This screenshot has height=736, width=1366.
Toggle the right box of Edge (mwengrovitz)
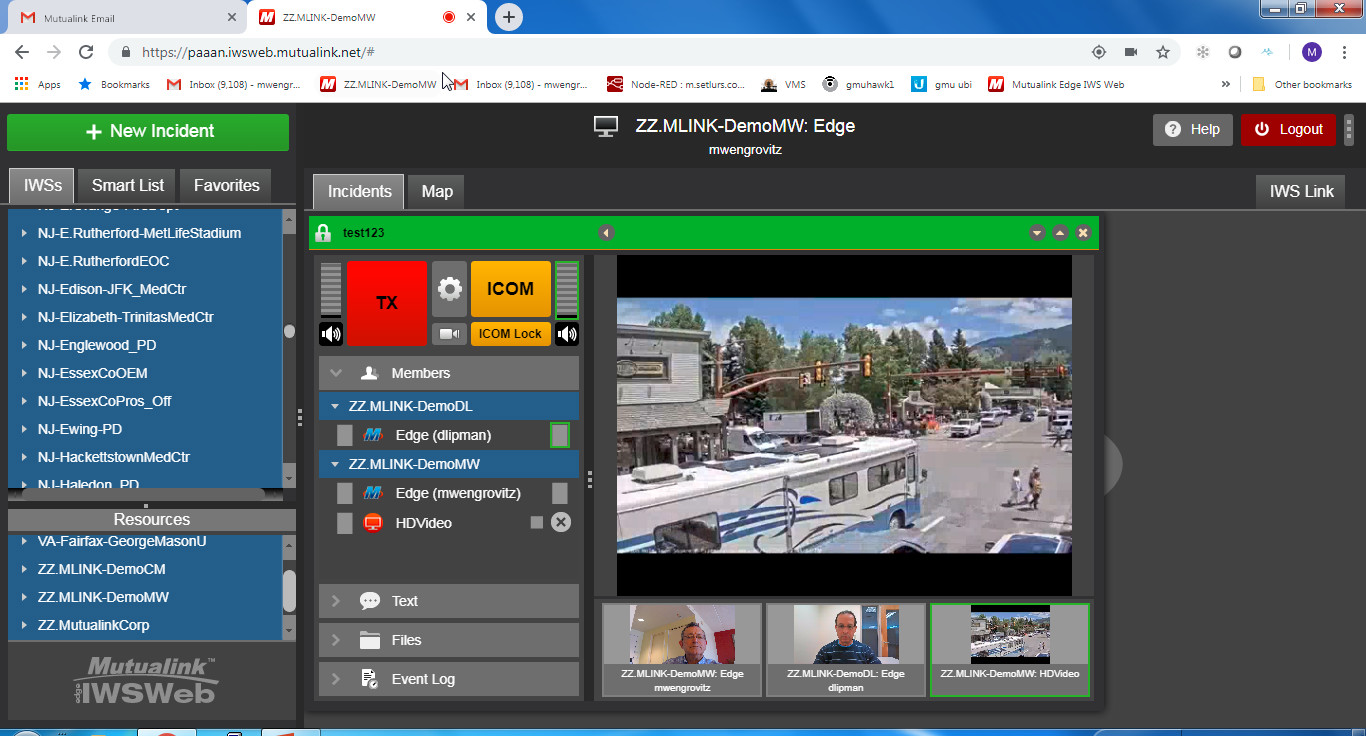tap(560, 493)
